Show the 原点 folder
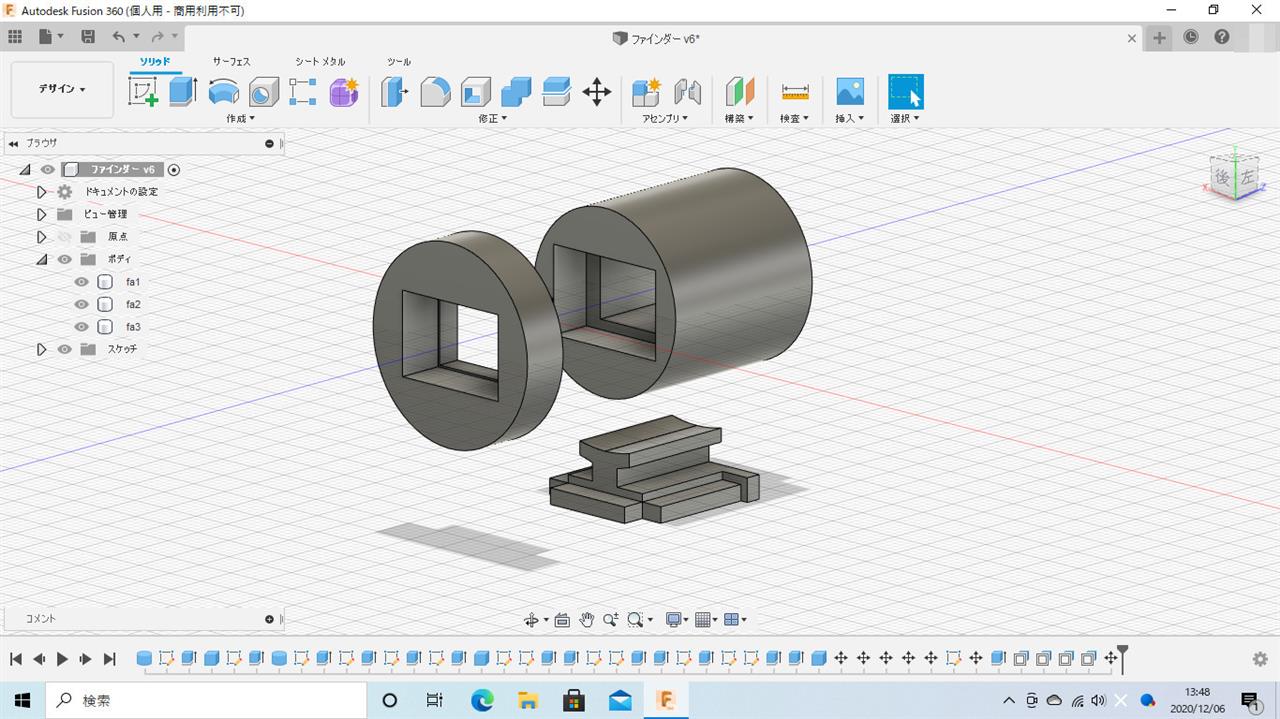This screenshot has width=1280, height=719. (64, 237)
